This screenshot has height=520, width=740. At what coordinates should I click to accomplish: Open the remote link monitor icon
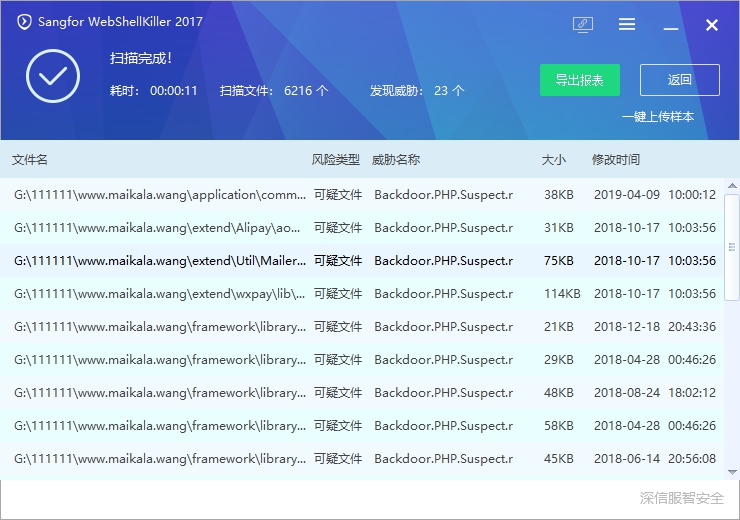coord(583,25)
